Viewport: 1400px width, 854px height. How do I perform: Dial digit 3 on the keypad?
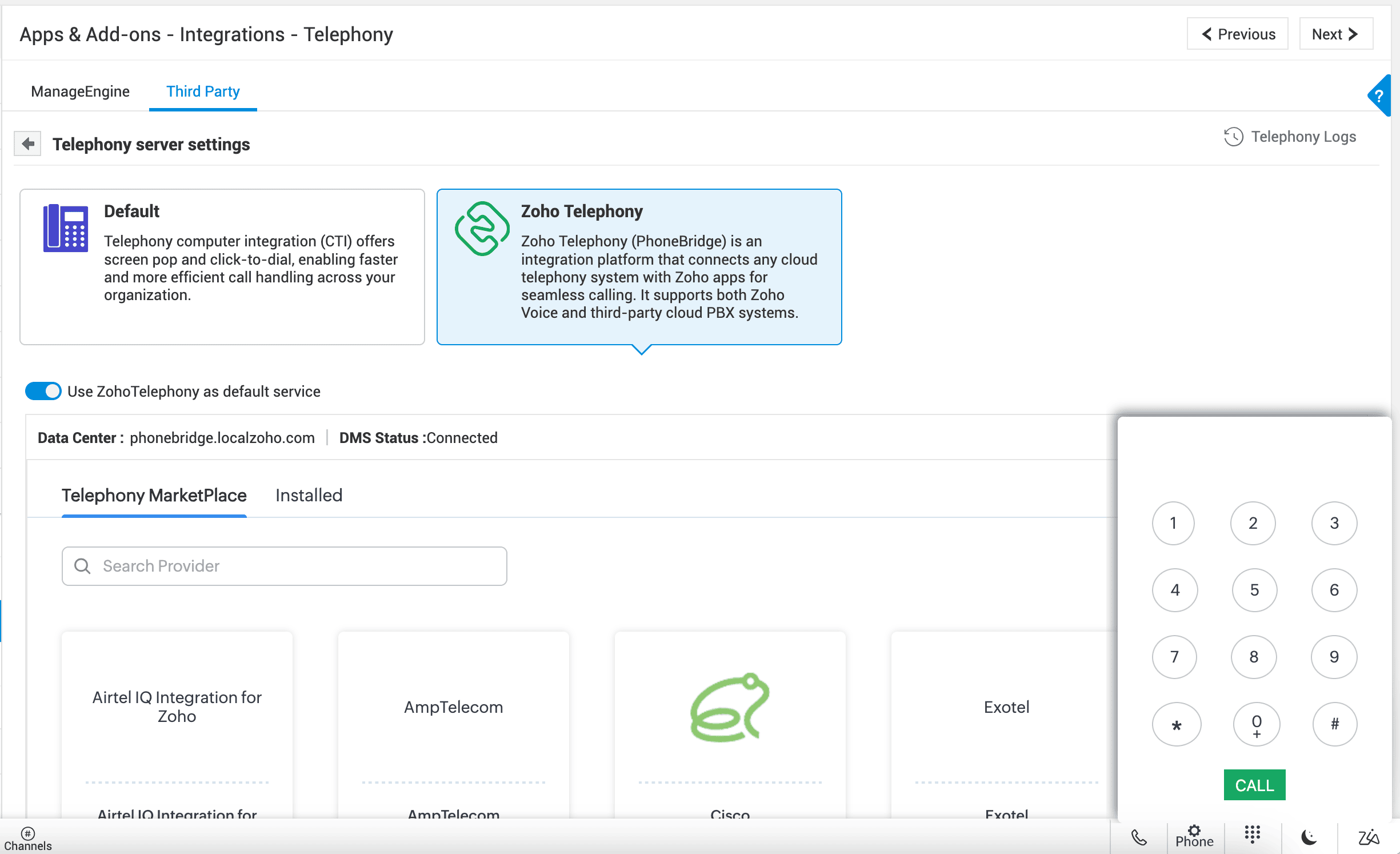(x=1334, y=523)
